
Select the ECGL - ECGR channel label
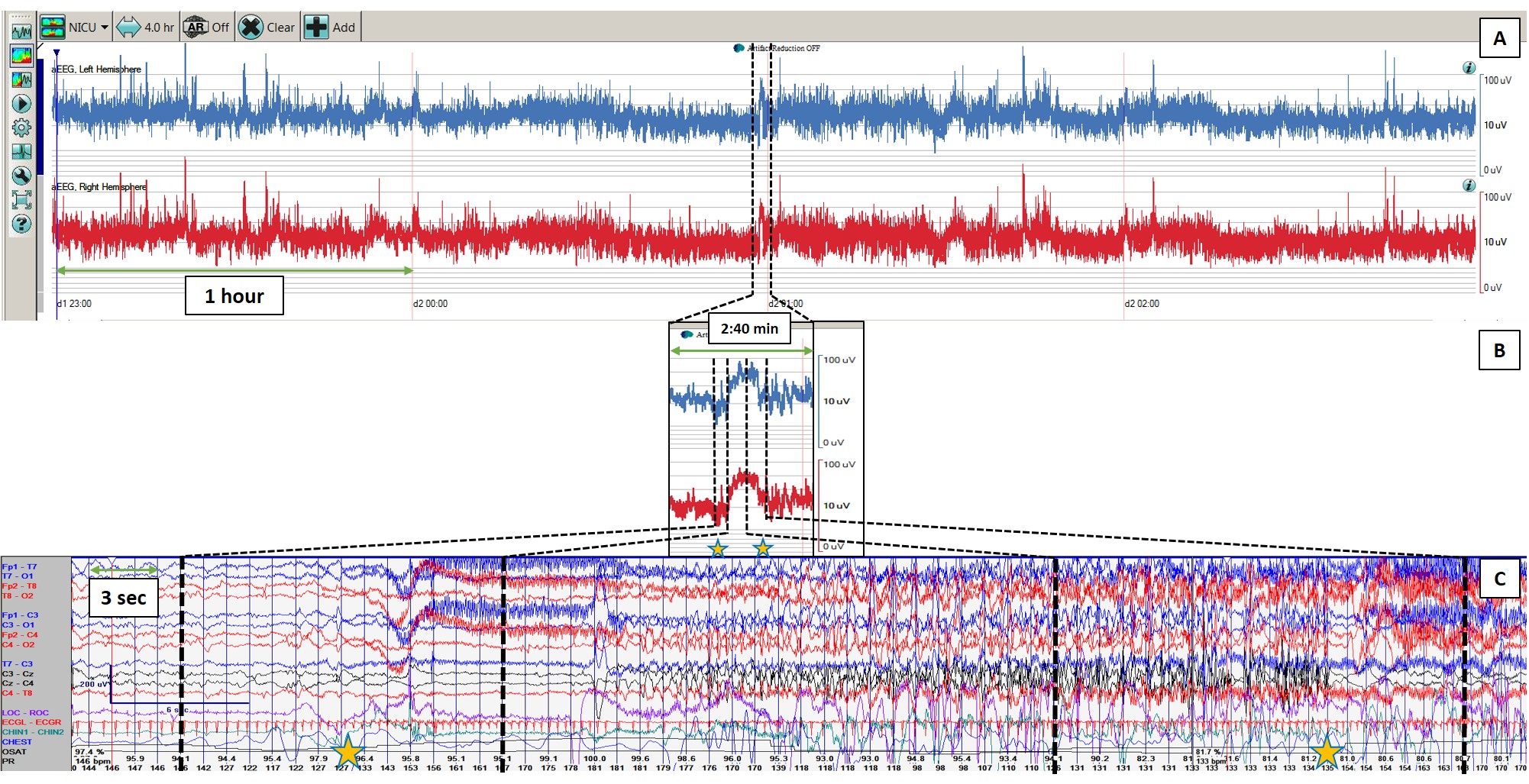tap(31, 722)
